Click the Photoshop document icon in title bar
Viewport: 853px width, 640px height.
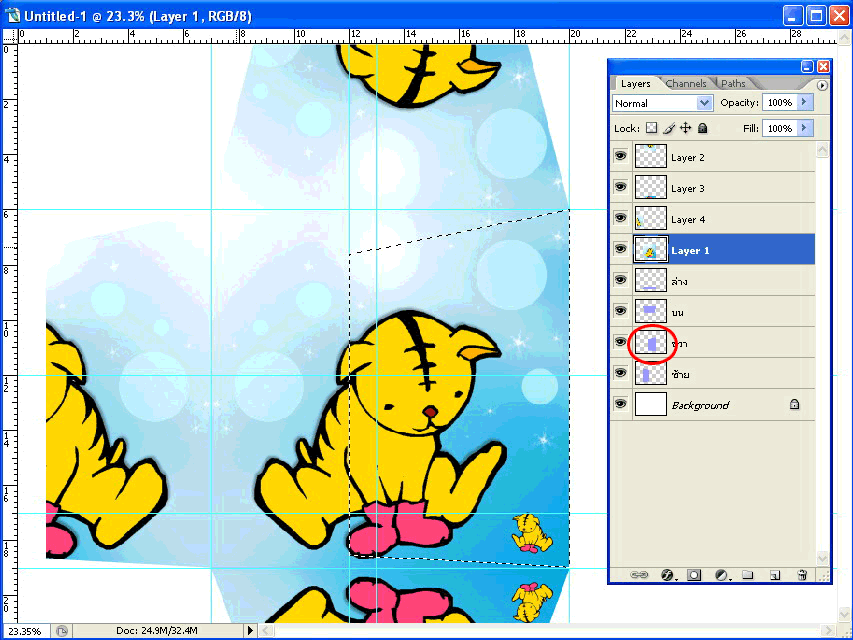12,16
